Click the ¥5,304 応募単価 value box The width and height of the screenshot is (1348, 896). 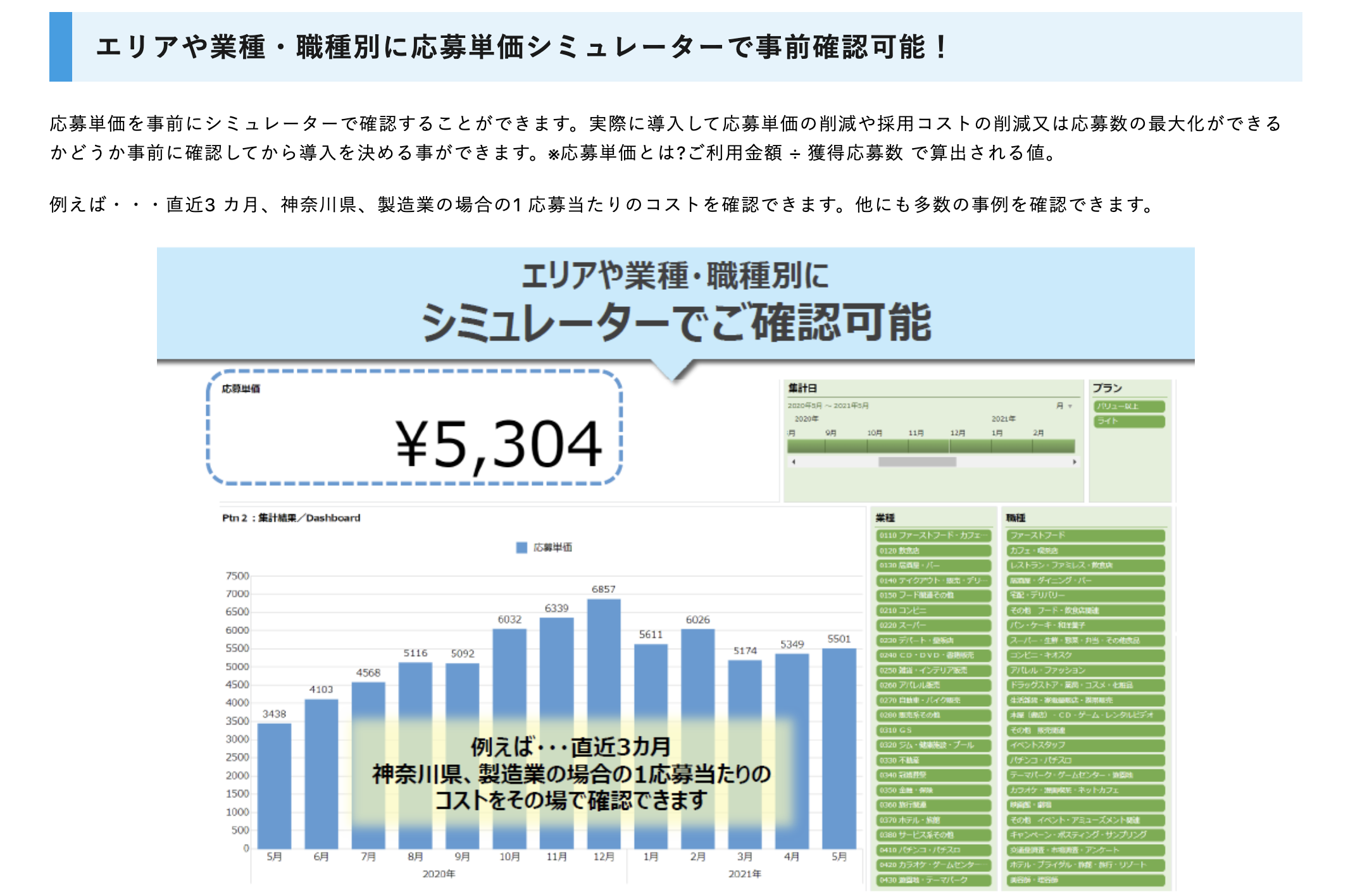tap(415, 428)
